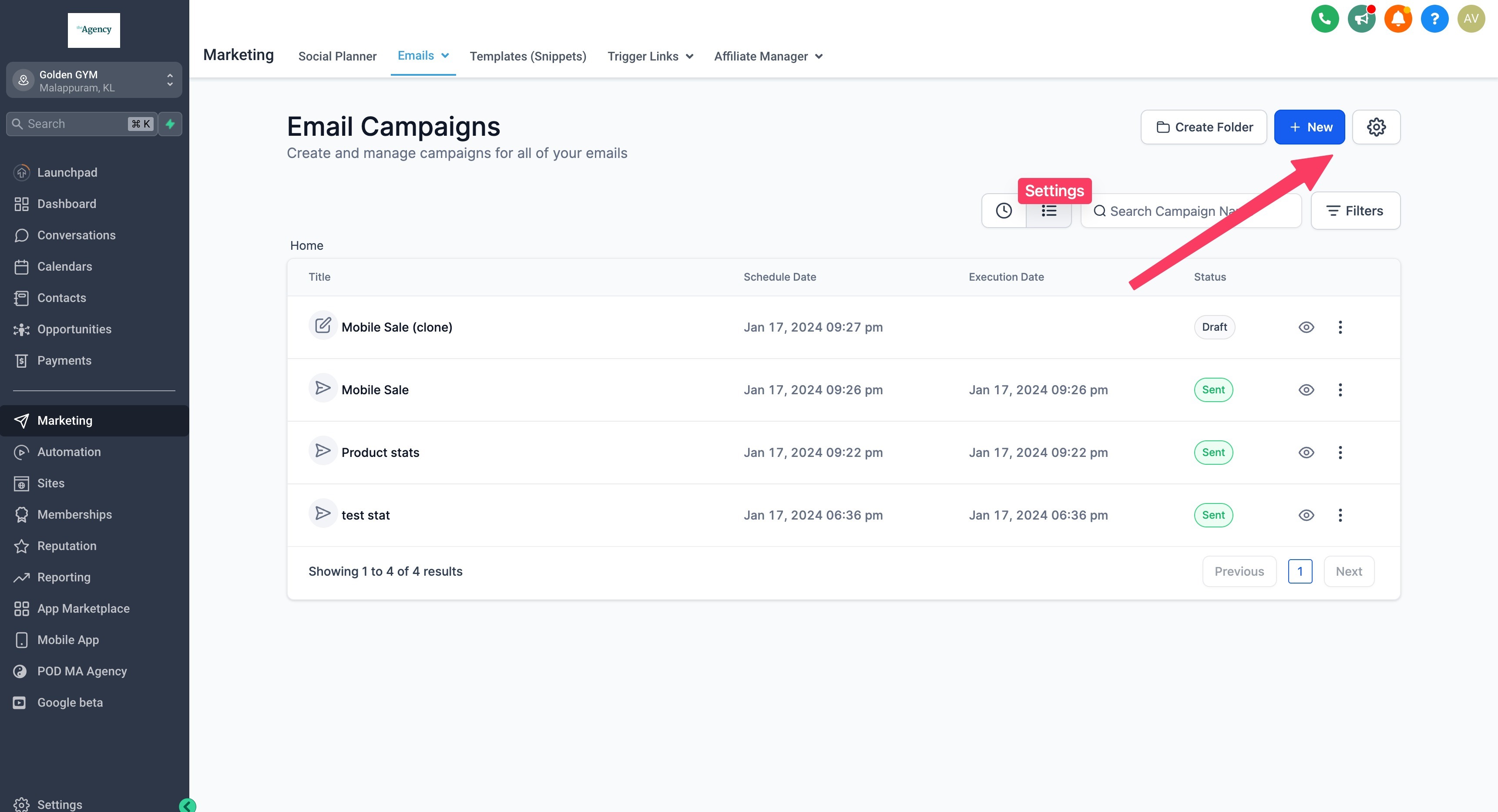
Task: Click the blue New button
Action: (x=1309, y=127)
